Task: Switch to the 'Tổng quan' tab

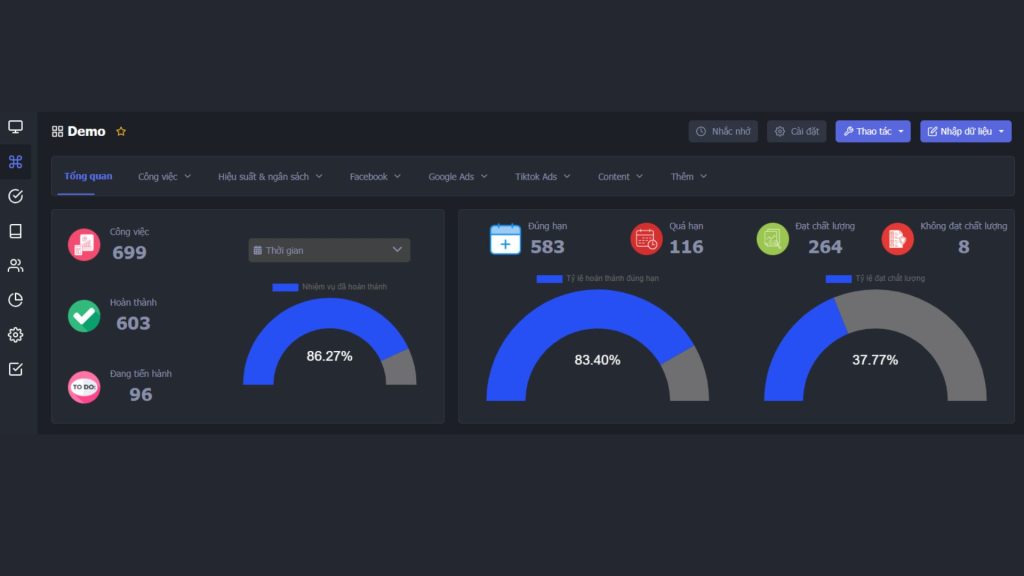Action: [x=88, y=176]
